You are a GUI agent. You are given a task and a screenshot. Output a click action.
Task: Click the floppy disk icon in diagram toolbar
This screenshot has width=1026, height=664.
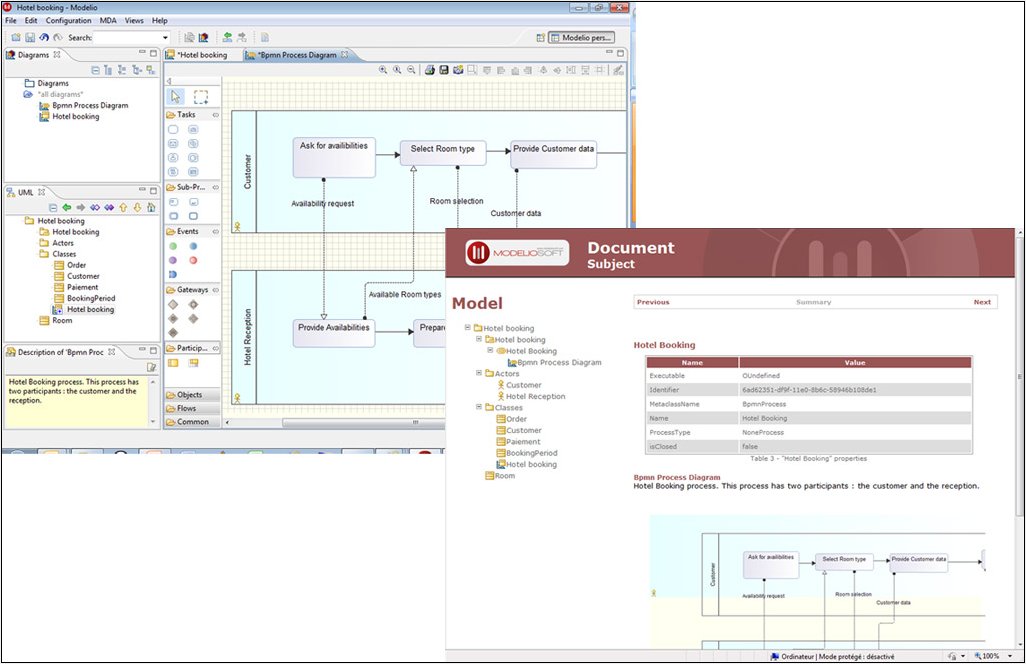coord(444,70)
